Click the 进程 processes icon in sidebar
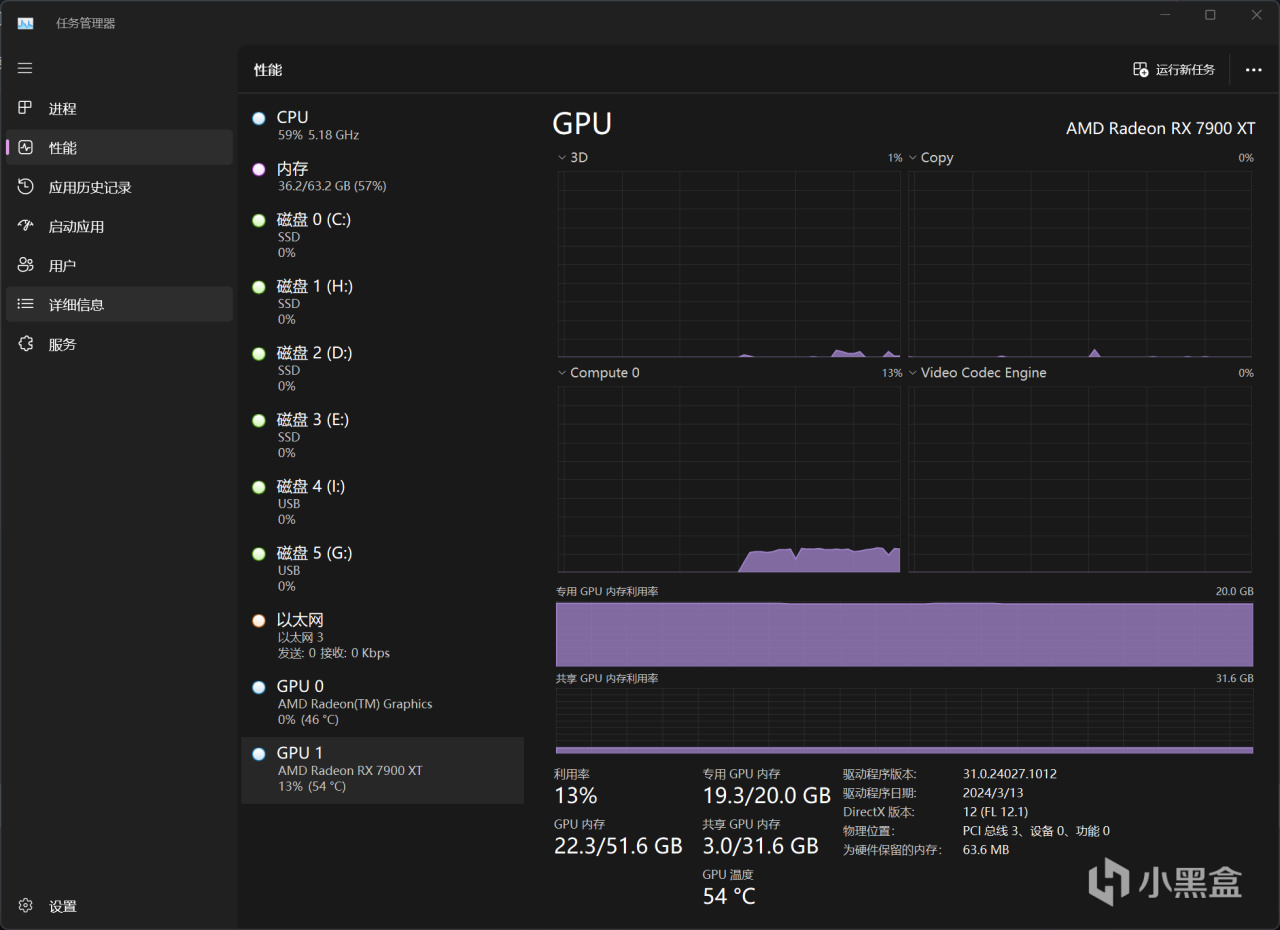The image size is (1280, 930). click(26, 108)
